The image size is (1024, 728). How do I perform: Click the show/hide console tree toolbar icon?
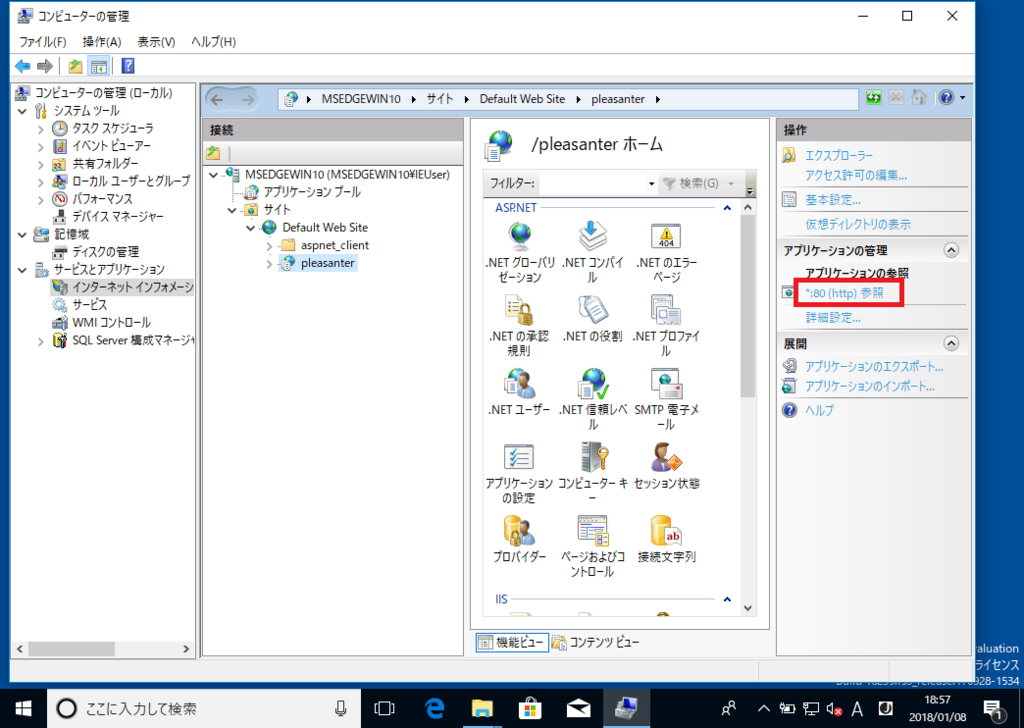[99, 66]
